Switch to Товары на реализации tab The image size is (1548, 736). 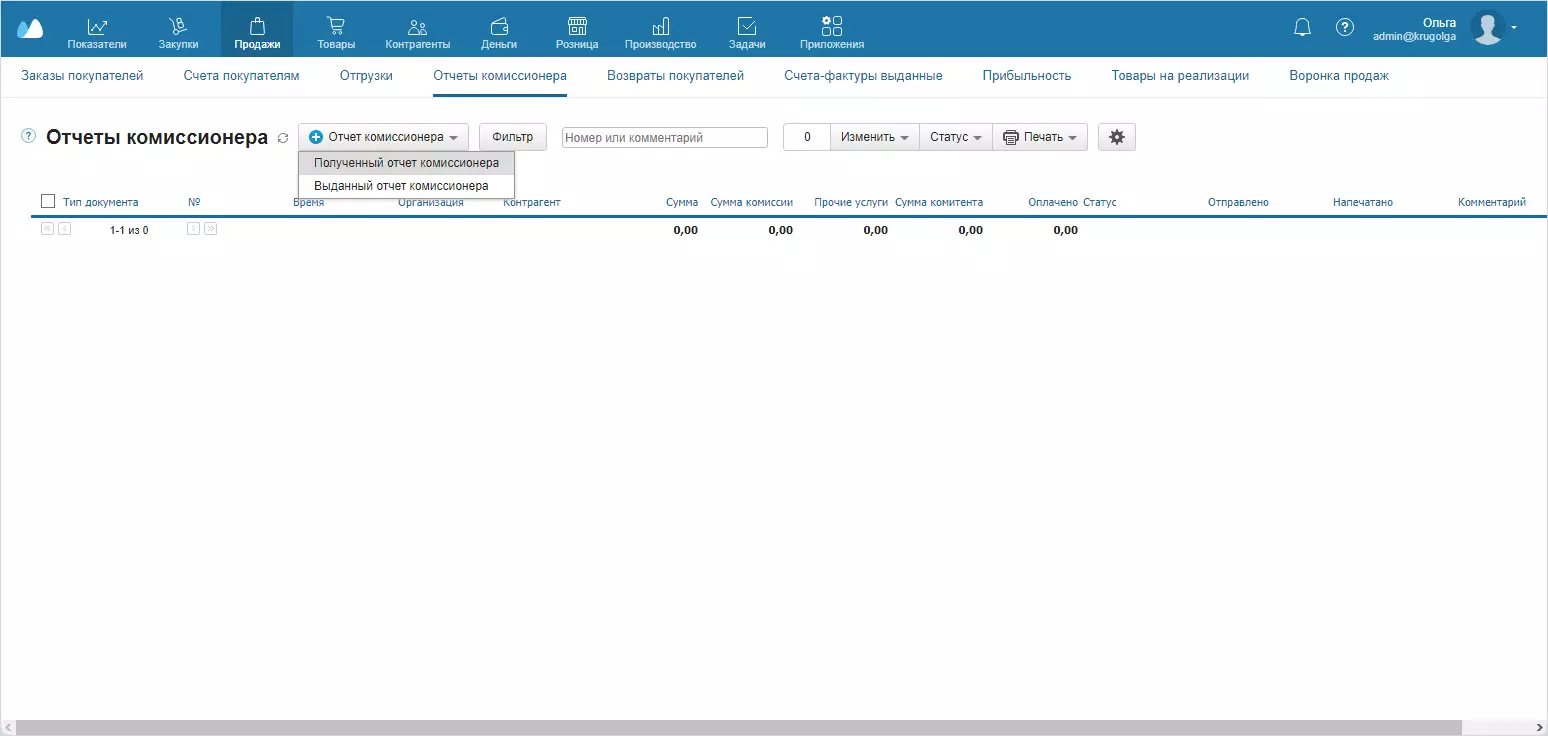pyautogui.click(x=1180, y=76)
